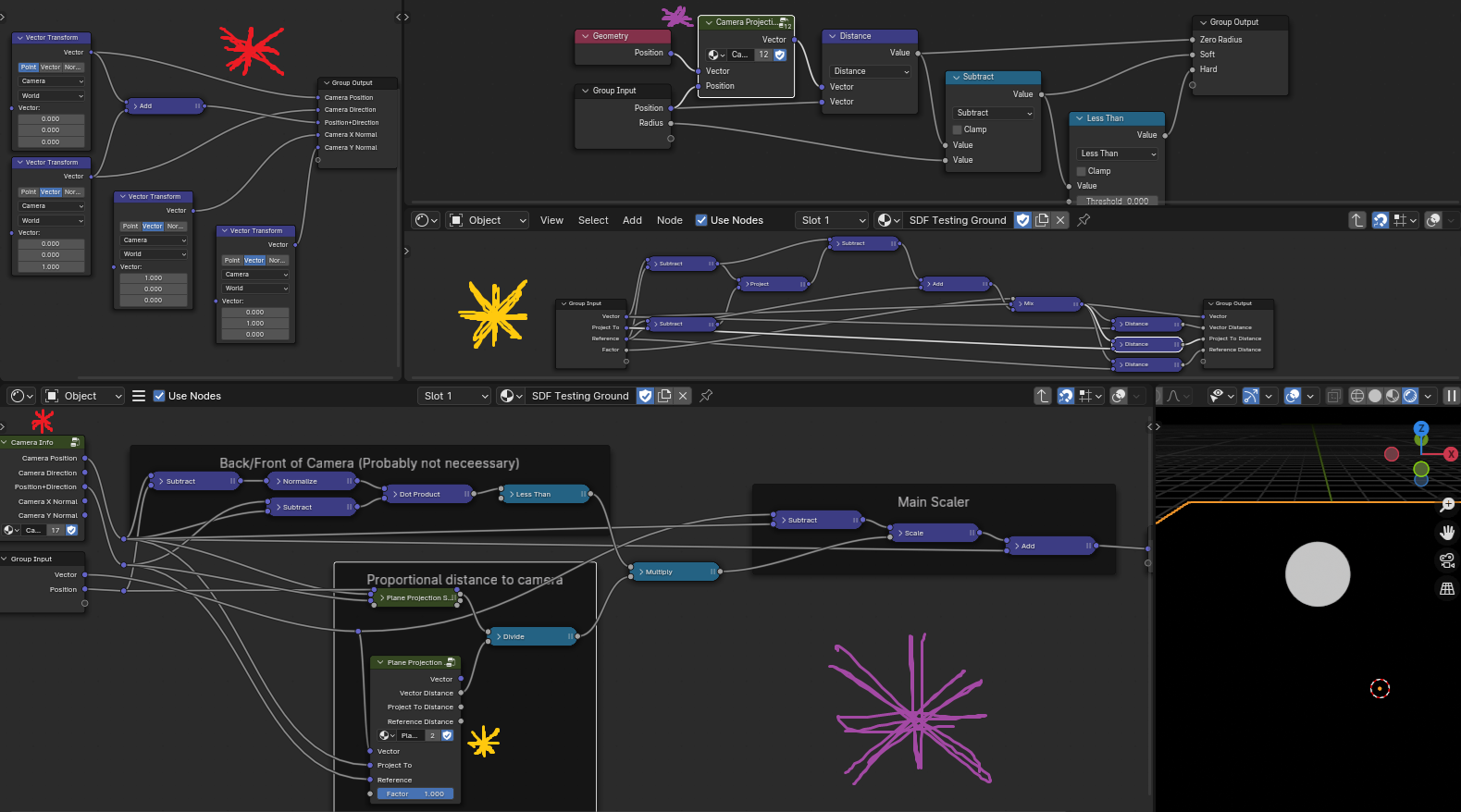Collapse the Camera Info node
The height and width of the screenshot is (812, 1461).
click(x=5, y=442)
